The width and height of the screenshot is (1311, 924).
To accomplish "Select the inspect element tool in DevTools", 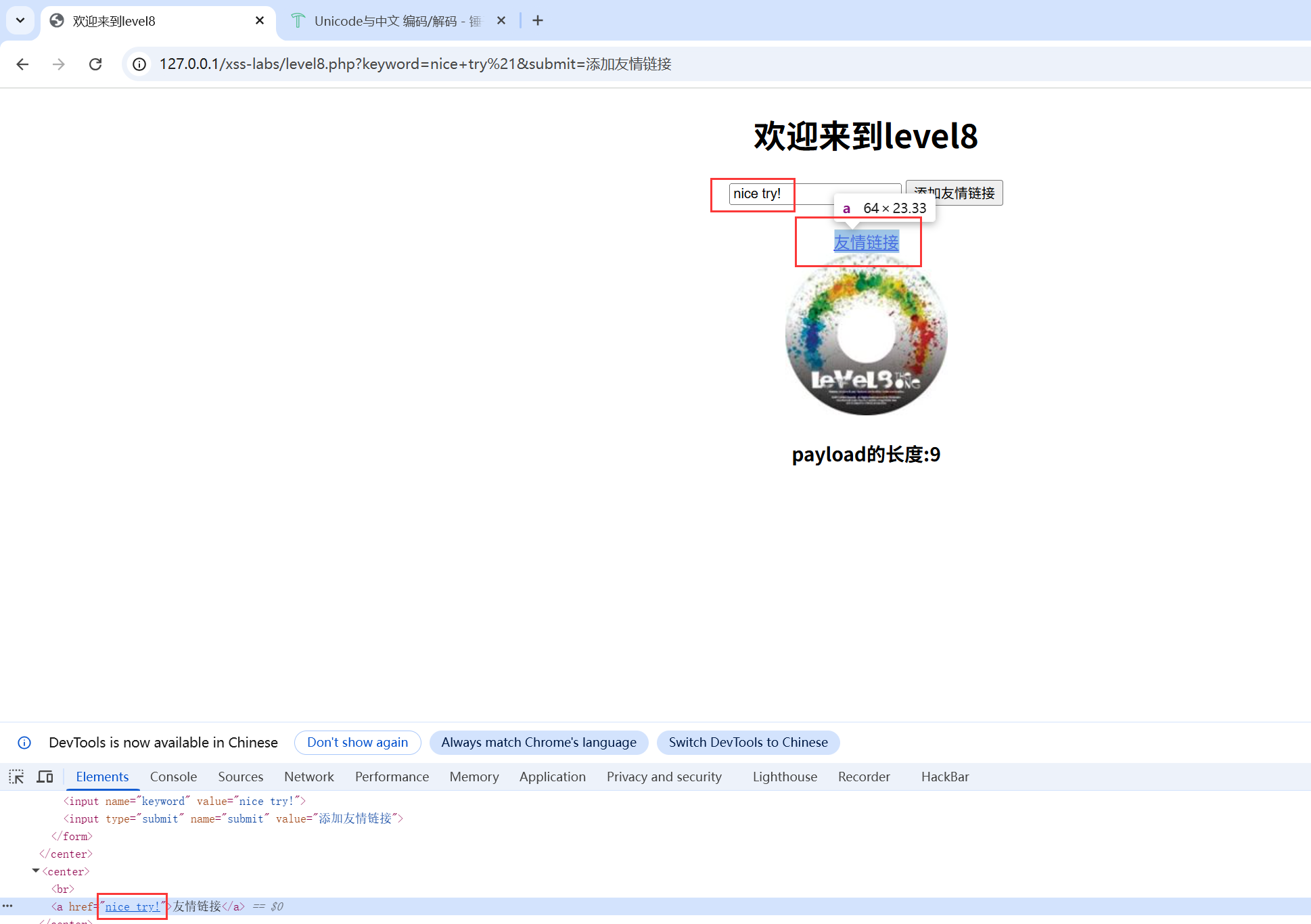I will coord(16,776).
